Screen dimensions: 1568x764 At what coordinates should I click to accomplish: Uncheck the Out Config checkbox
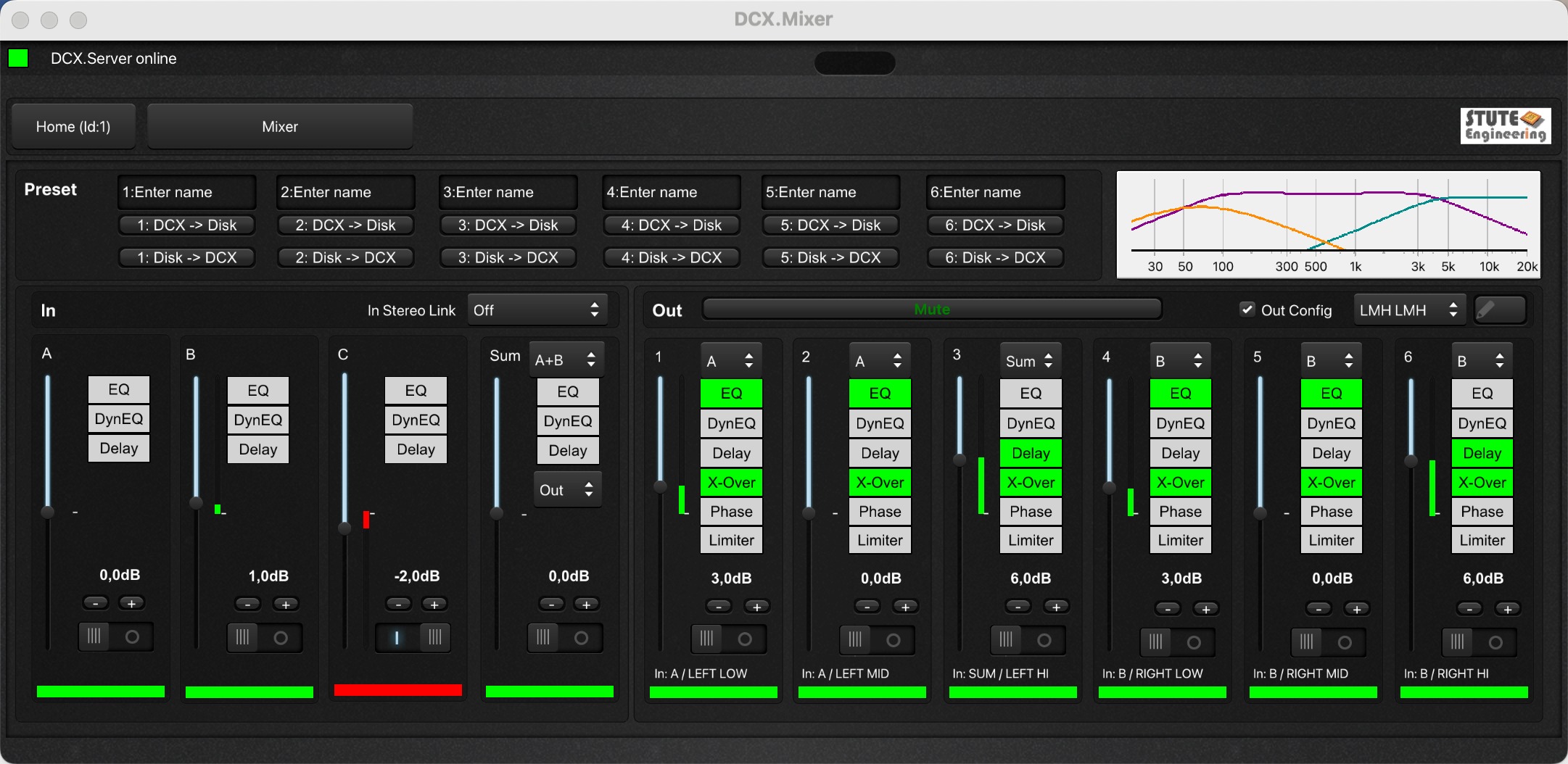[1247, 310]
